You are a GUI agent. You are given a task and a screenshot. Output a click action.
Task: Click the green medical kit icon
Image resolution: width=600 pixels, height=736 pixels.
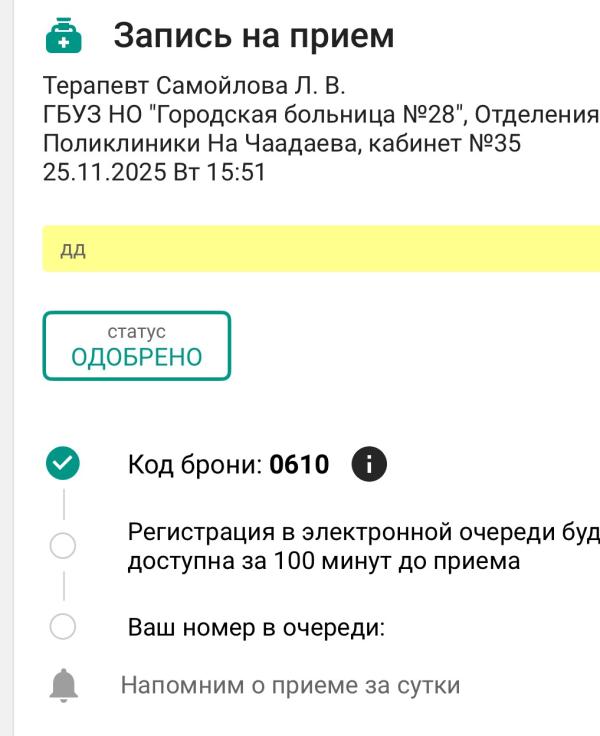pyautogui.click(x=62, y=37)
